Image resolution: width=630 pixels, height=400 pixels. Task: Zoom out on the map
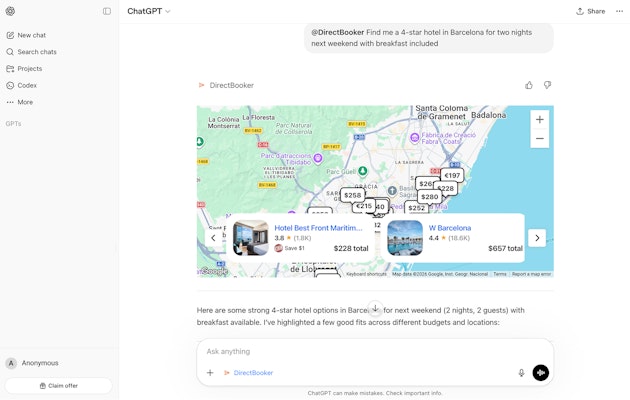(540, 139)
